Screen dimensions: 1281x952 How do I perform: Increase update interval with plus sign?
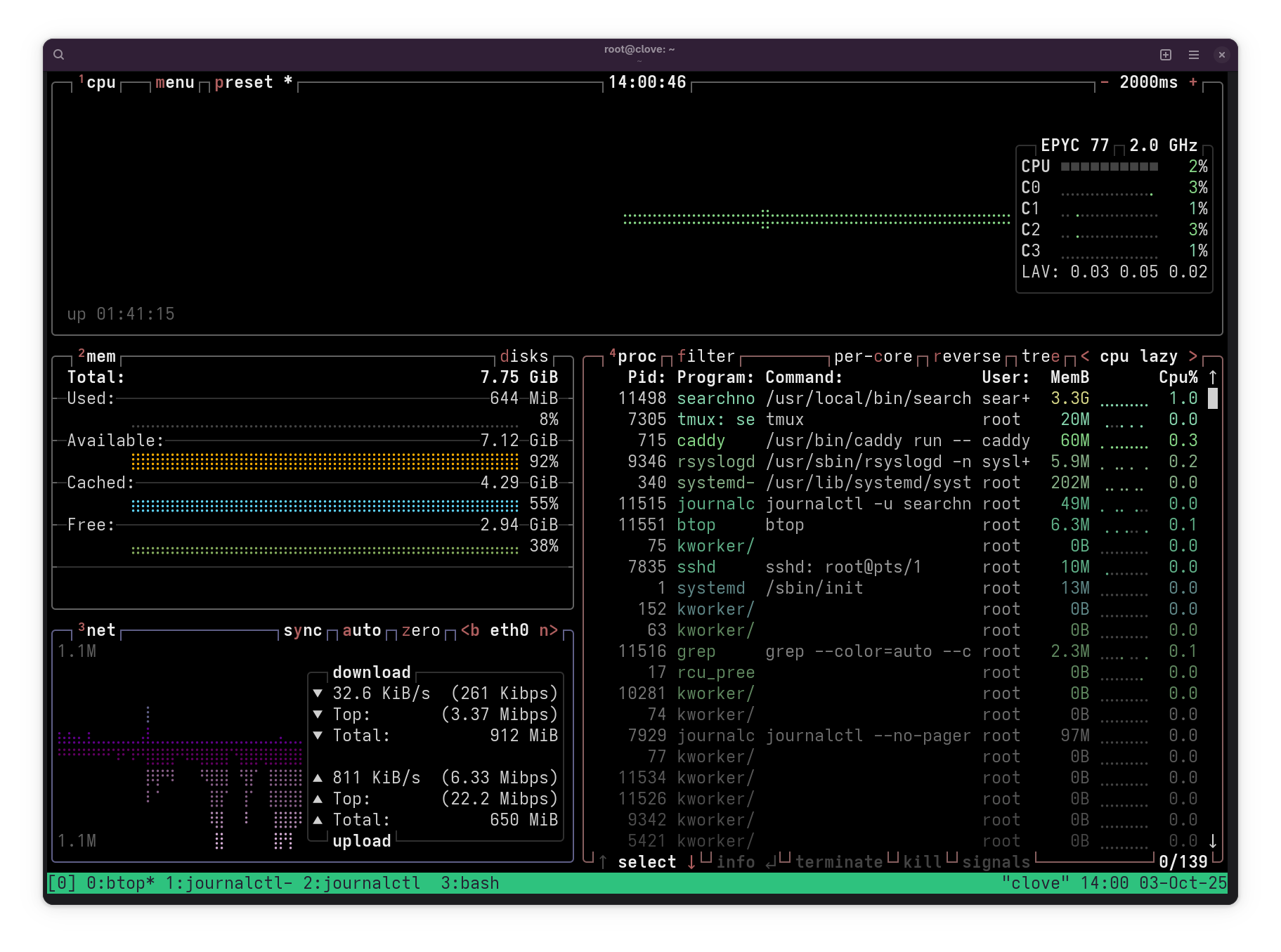pos(1193,82)
